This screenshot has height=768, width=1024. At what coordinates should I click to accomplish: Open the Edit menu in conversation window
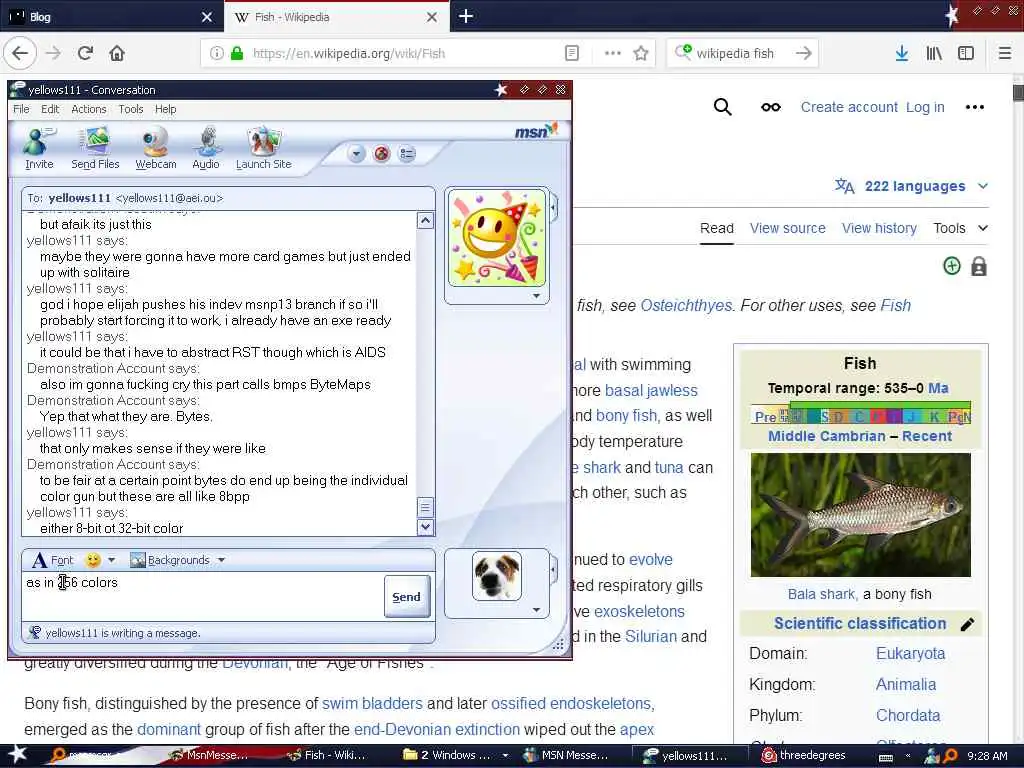coord(50,109)
